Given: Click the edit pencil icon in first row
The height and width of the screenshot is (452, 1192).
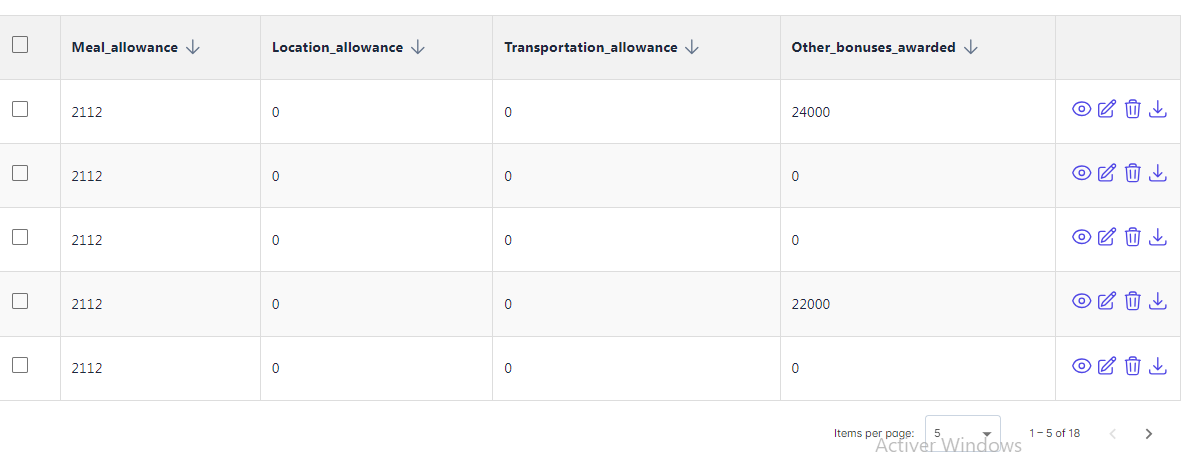Looking at the screenshot, I should (1106, 110).
